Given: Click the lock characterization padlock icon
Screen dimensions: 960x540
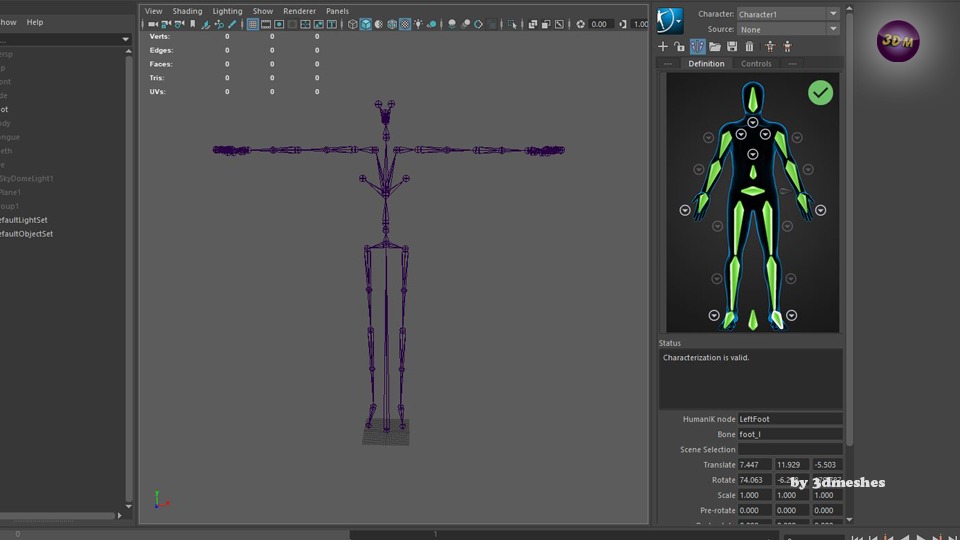Looking at the screenshot, I should pyautogui.click(x=680, y=47).
